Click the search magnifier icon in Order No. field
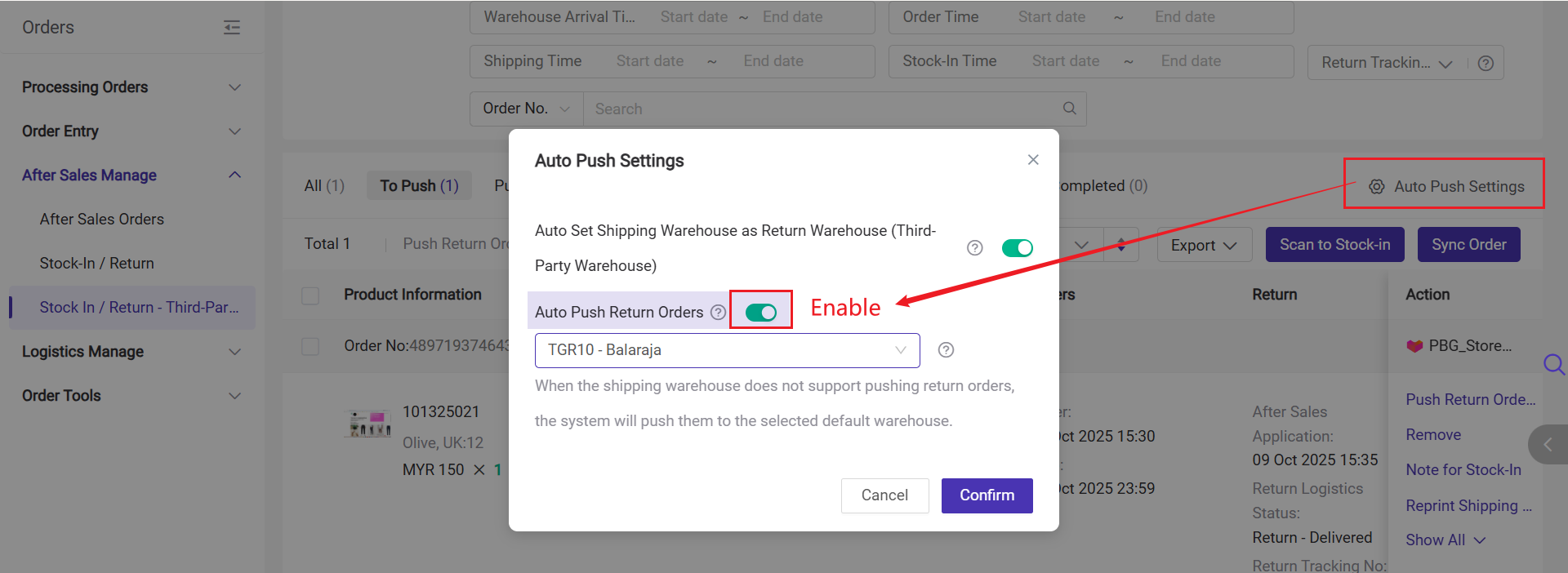The width and height of the screenshot is (1568, 573). click(x=1069, y=109)
